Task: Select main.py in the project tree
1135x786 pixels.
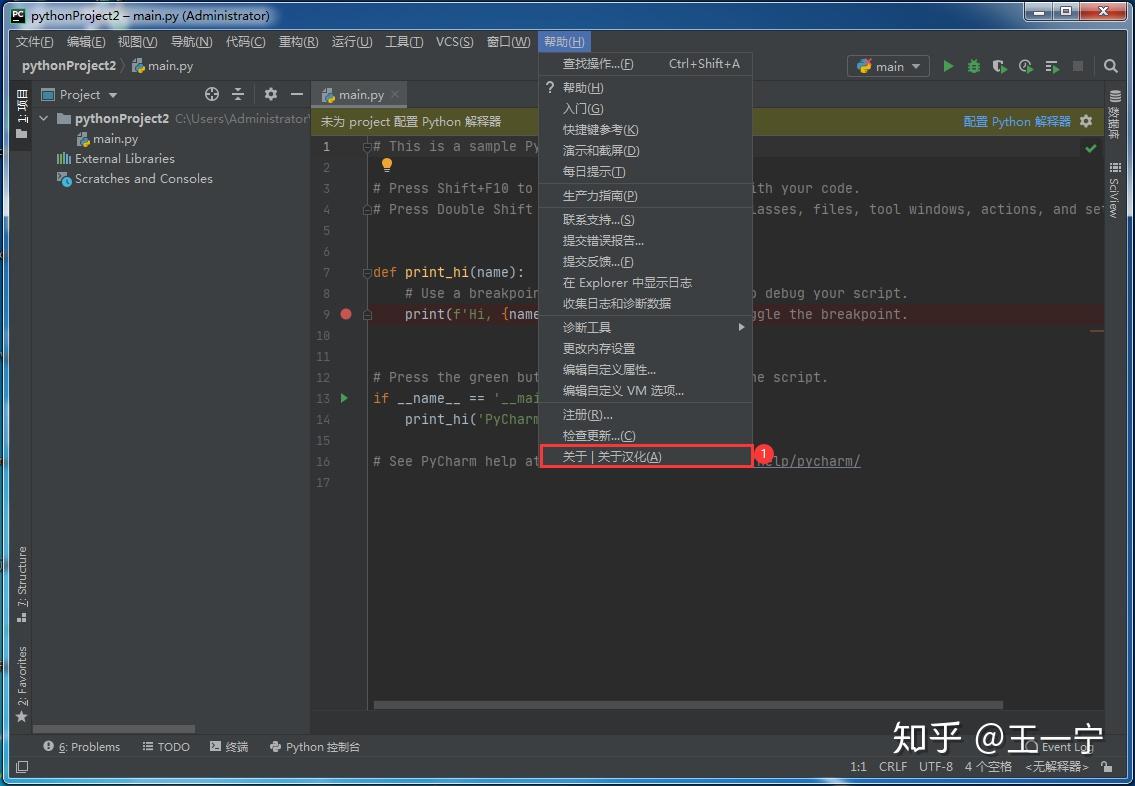Action: (x=107, y=139)
